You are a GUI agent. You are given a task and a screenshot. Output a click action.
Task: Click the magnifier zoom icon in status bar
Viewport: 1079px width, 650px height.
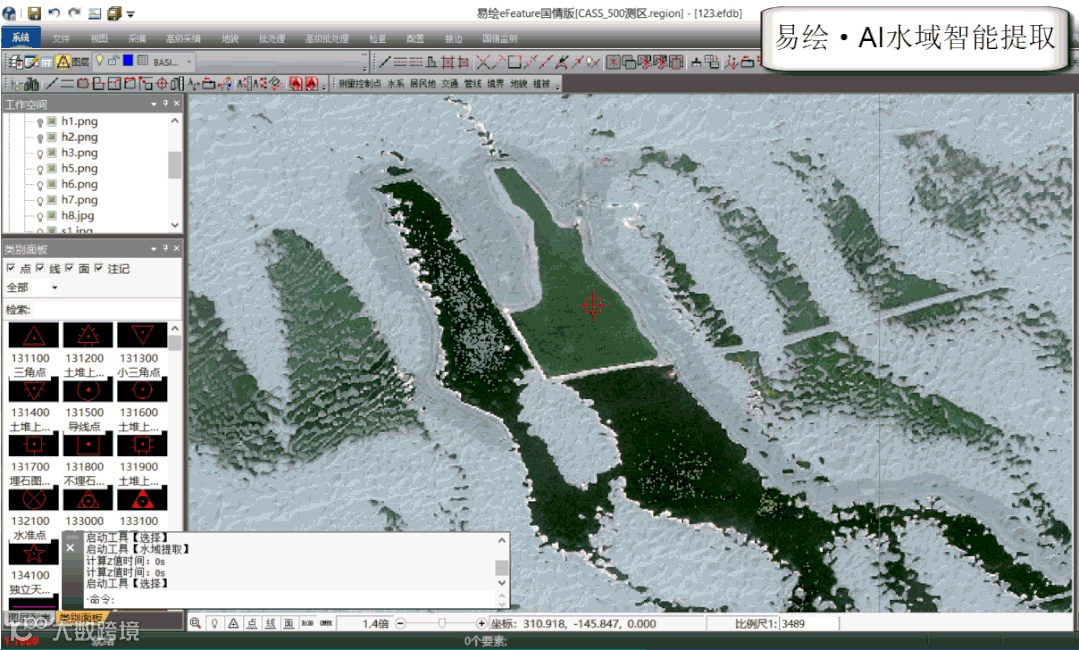coord(195,623)
